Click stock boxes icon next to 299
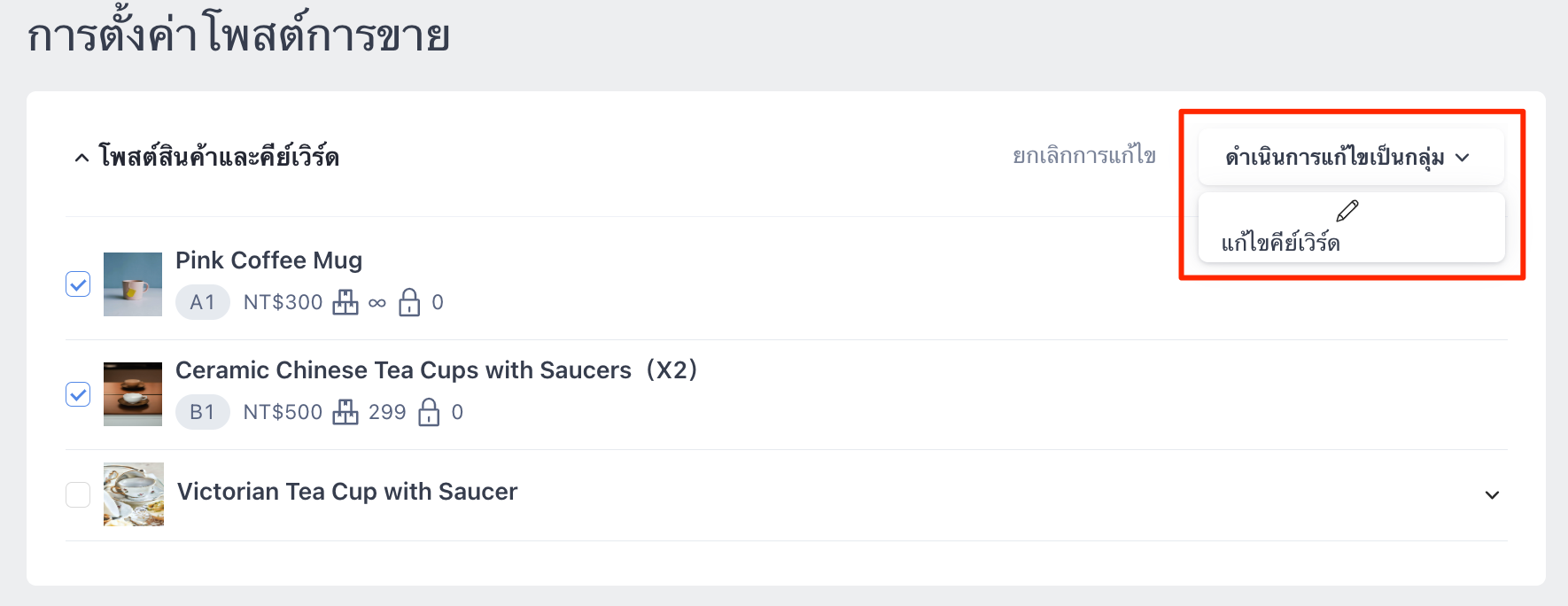Viewport: 1568px width, 606px height. pyautogui.click(x=345, y=413)
